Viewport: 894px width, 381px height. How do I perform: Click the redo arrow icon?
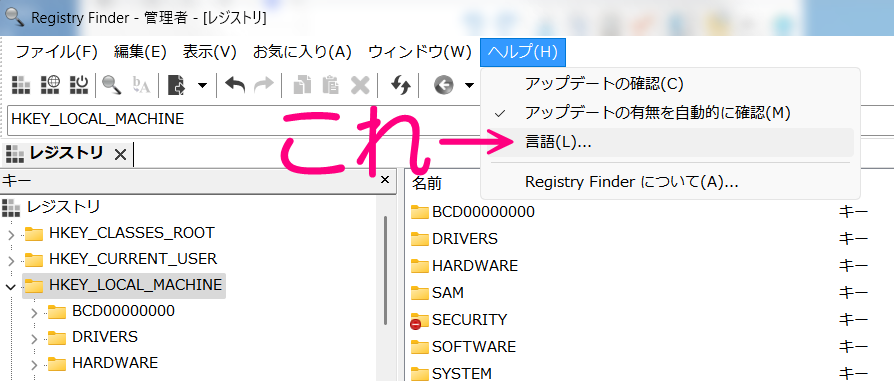click(x=263, y=86)
